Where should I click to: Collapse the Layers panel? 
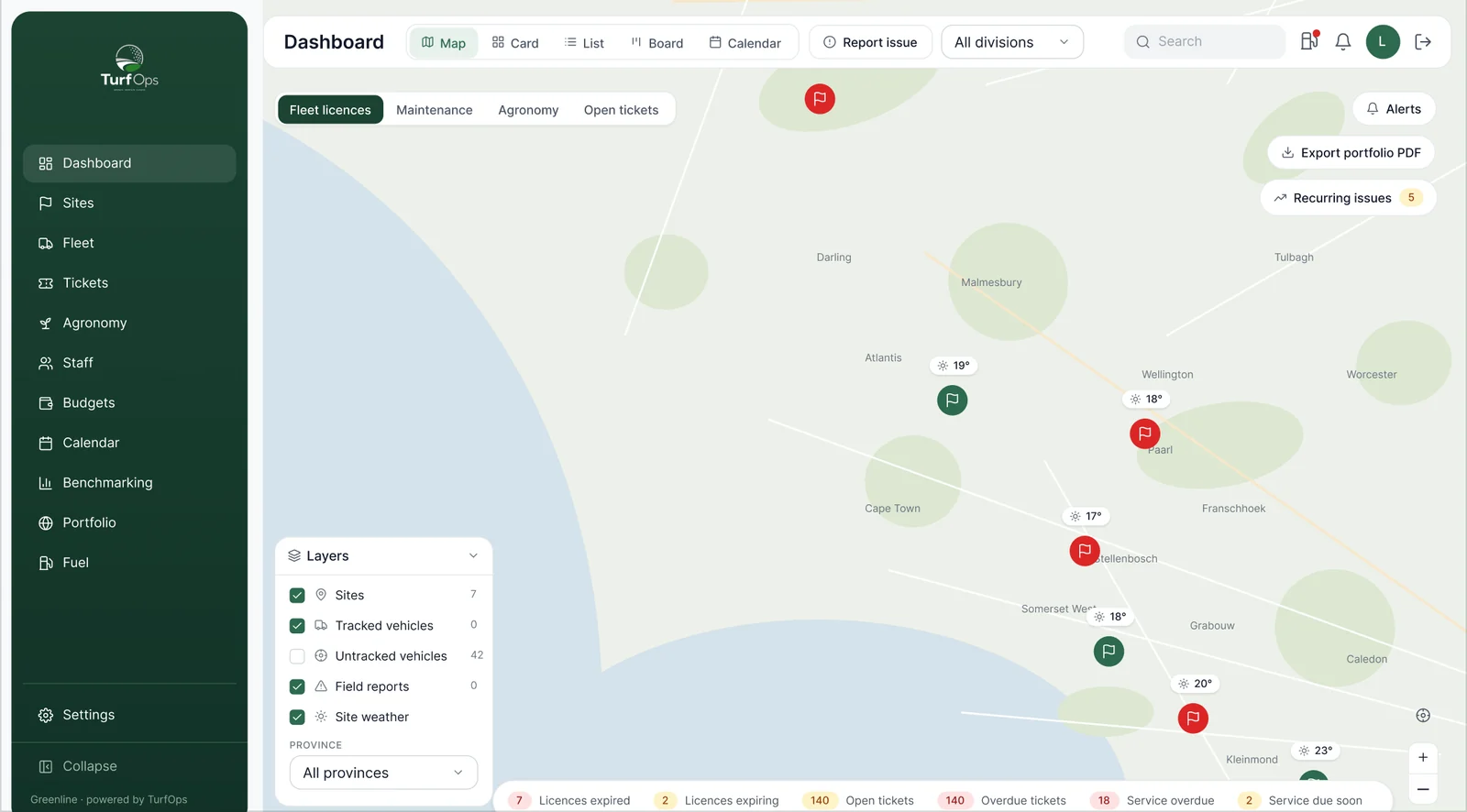(473, 556)
